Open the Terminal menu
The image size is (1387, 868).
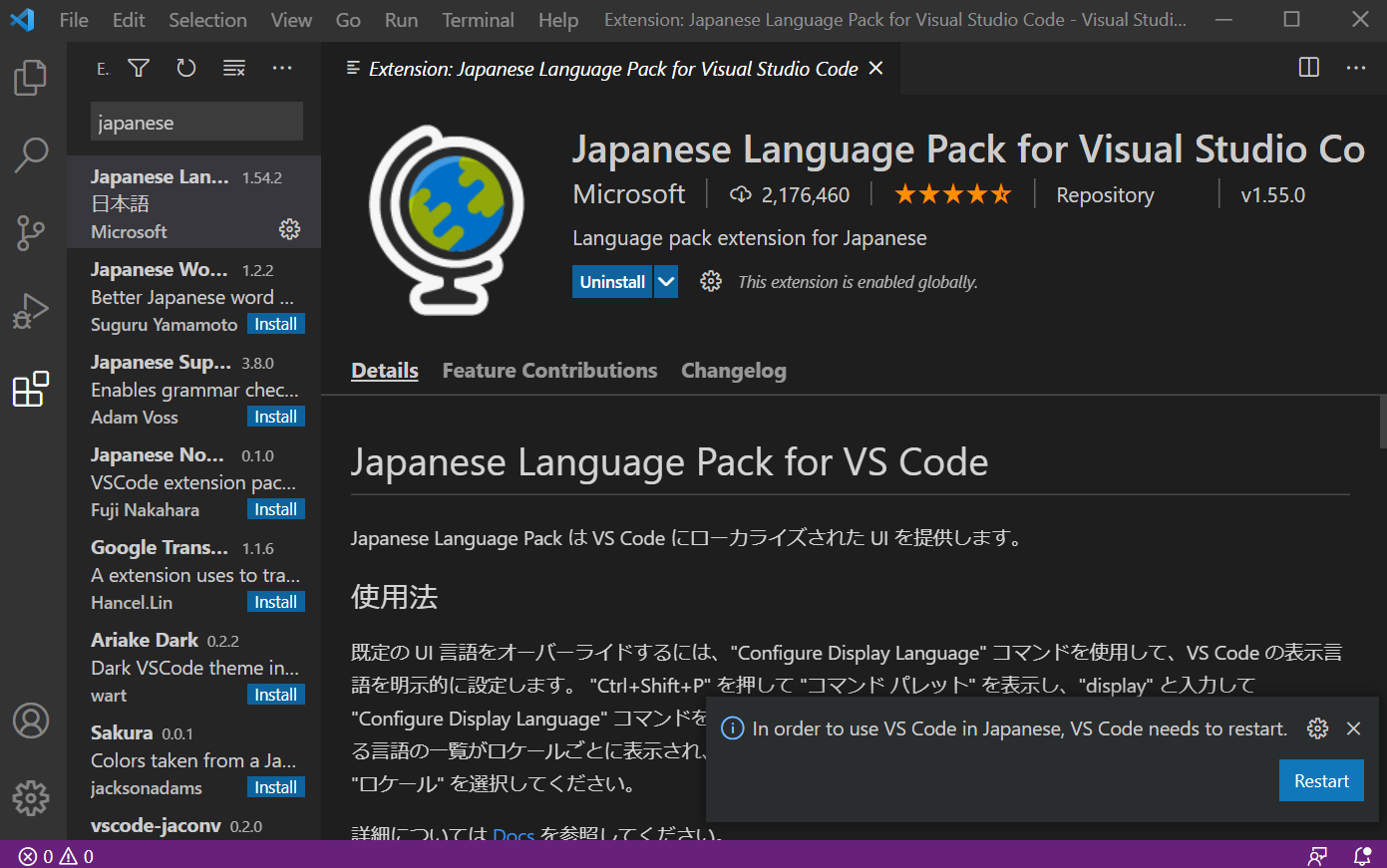tap(478, 19)
